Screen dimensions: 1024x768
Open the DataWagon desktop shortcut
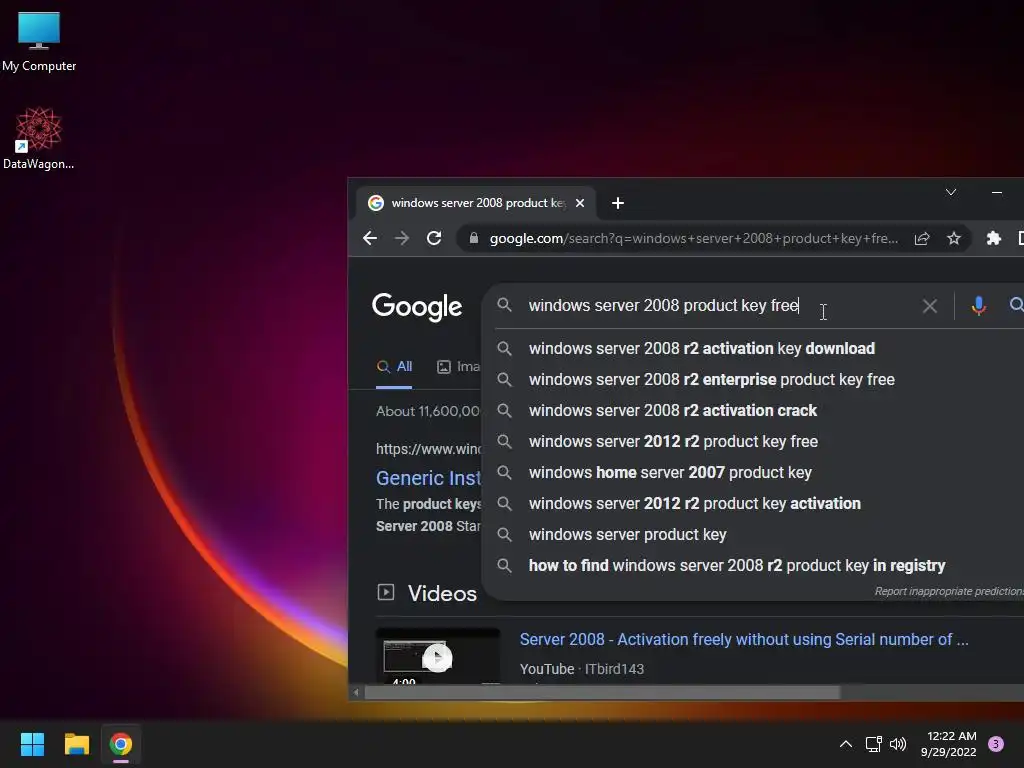39,138
